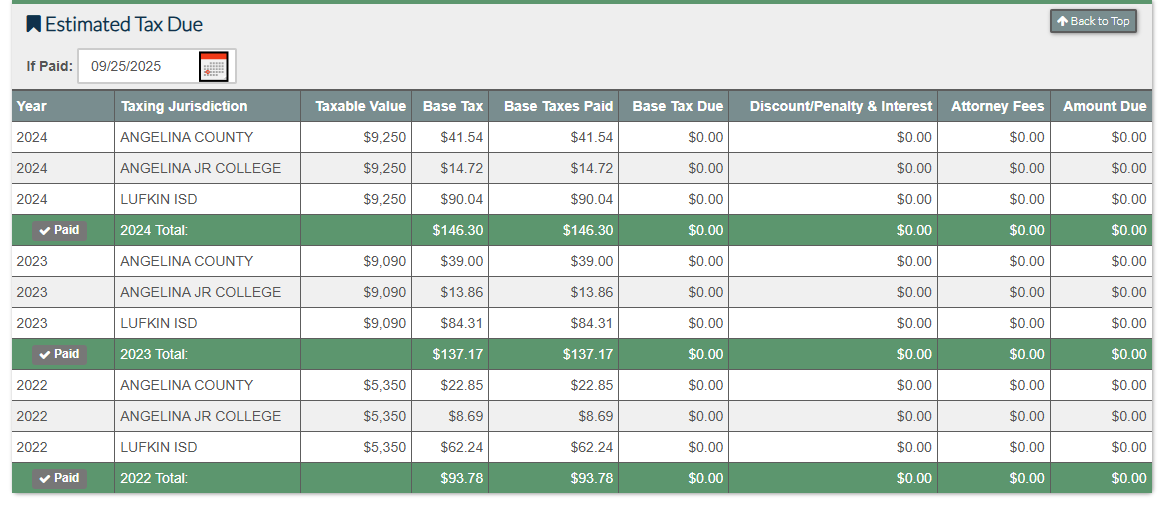Open the calendar date picker icon
Viewport: 1165px width, 506px height.
pyautogui.click(x=213, y=67)
